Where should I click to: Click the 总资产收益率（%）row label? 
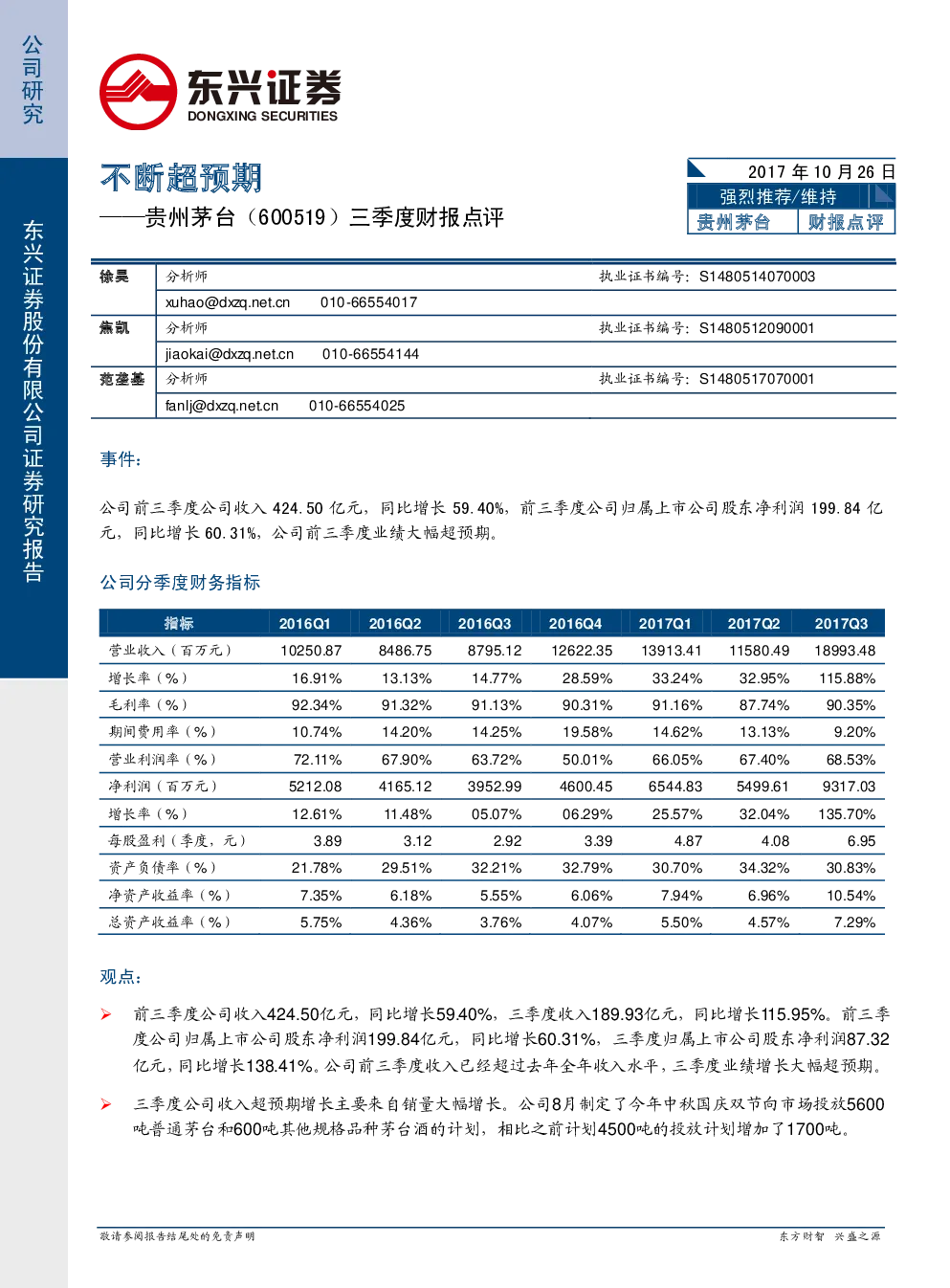tap(169, 922)
